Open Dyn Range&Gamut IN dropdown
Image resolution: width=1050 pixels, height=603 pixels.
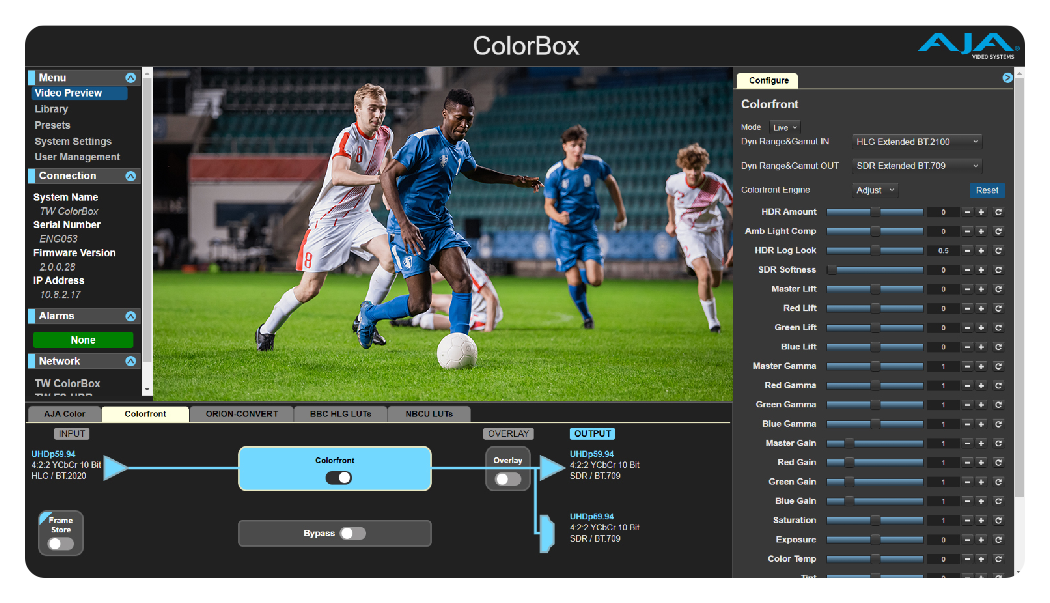click(917, 142)
